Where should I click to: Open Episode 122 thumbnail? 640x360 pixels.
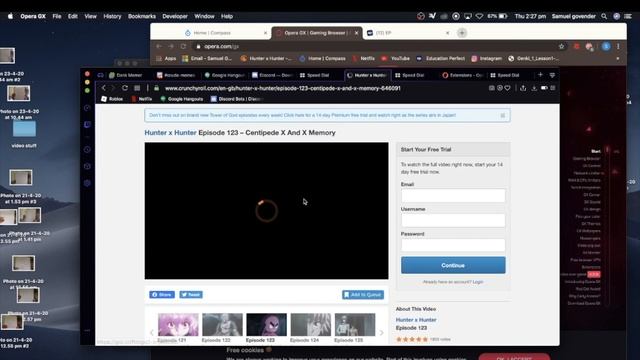222,324
